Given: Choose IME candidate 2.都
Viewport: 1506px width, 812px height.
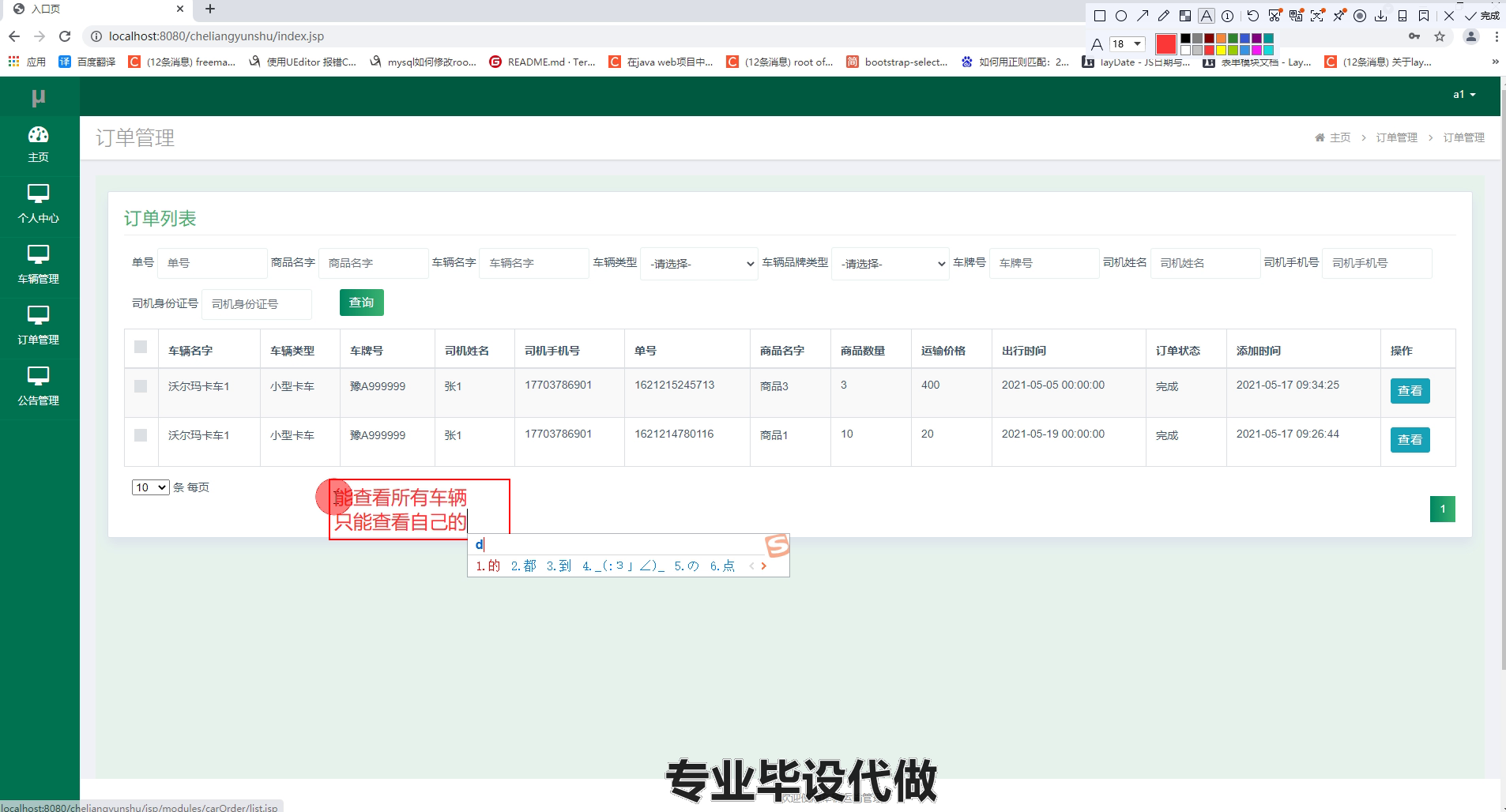Looking at the screenshot, I should (523, 566).
